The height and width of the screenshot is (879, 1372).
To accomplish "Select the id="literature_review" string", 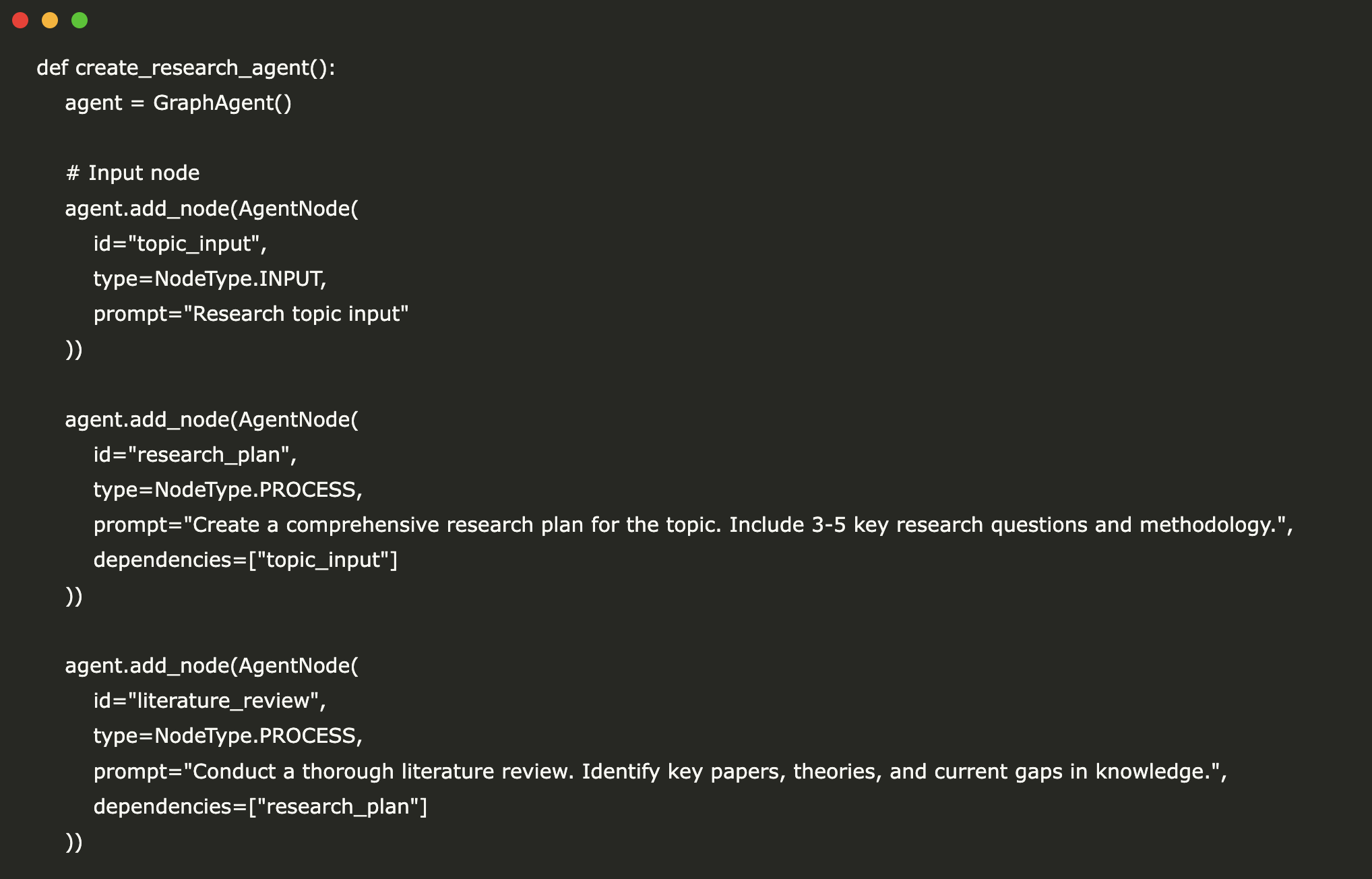I will [x=209, y=700].
